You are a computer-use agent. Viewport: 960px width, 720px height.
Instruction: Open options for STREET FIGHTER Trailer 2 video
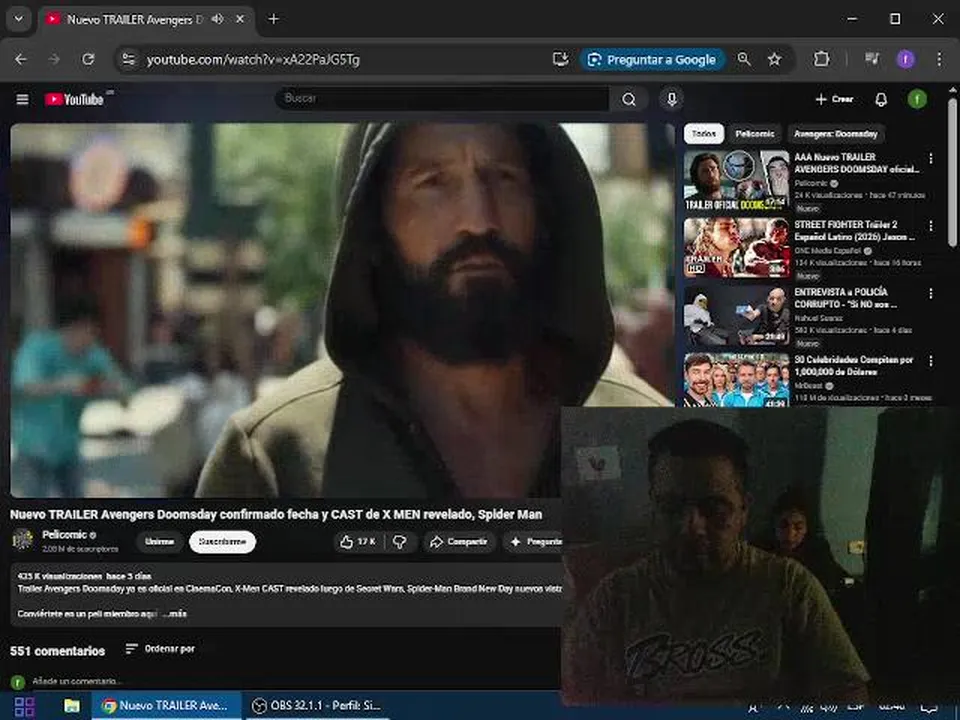(x=931, y=226)
